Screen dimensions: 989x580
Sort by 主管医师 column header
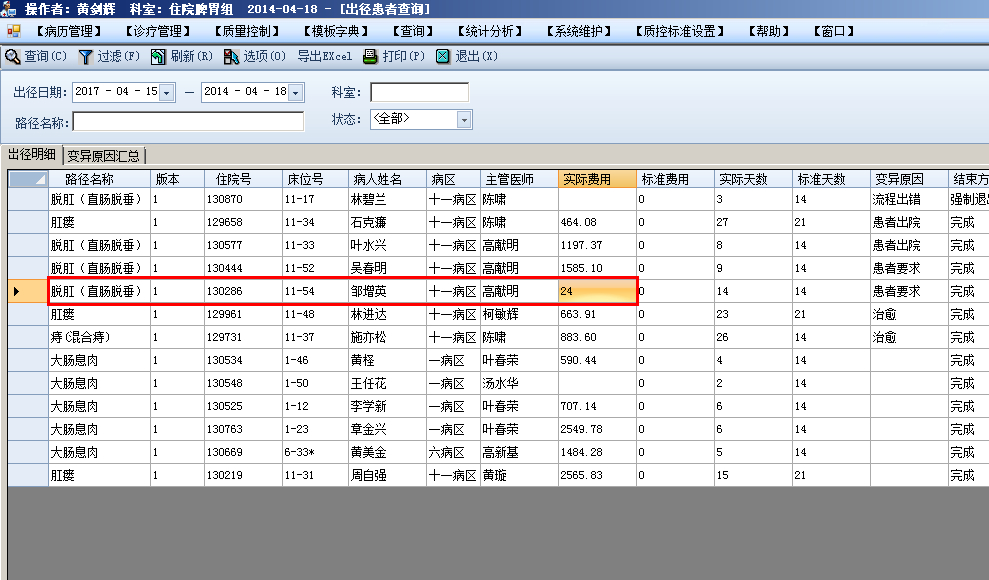click(x=518, y=179)
